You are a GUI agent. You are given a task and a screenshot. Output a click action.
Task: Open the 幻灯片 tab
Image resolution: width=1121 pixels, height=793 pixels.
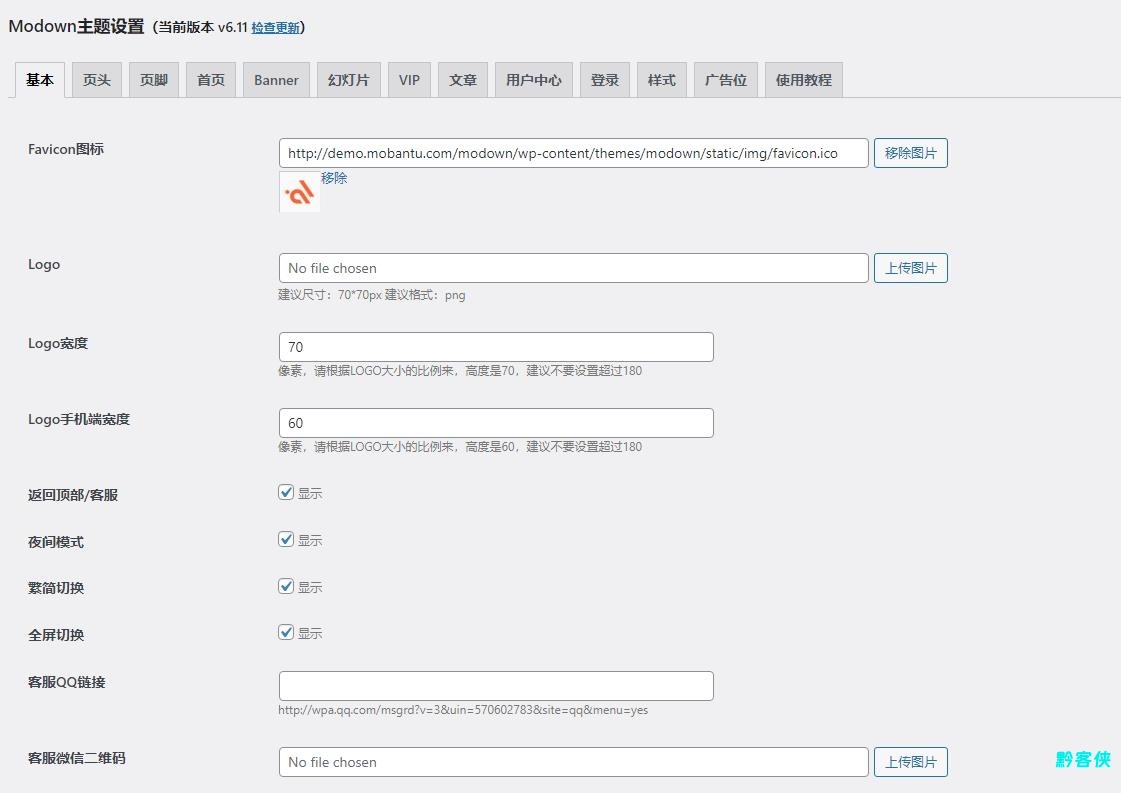tap(349, 80)
